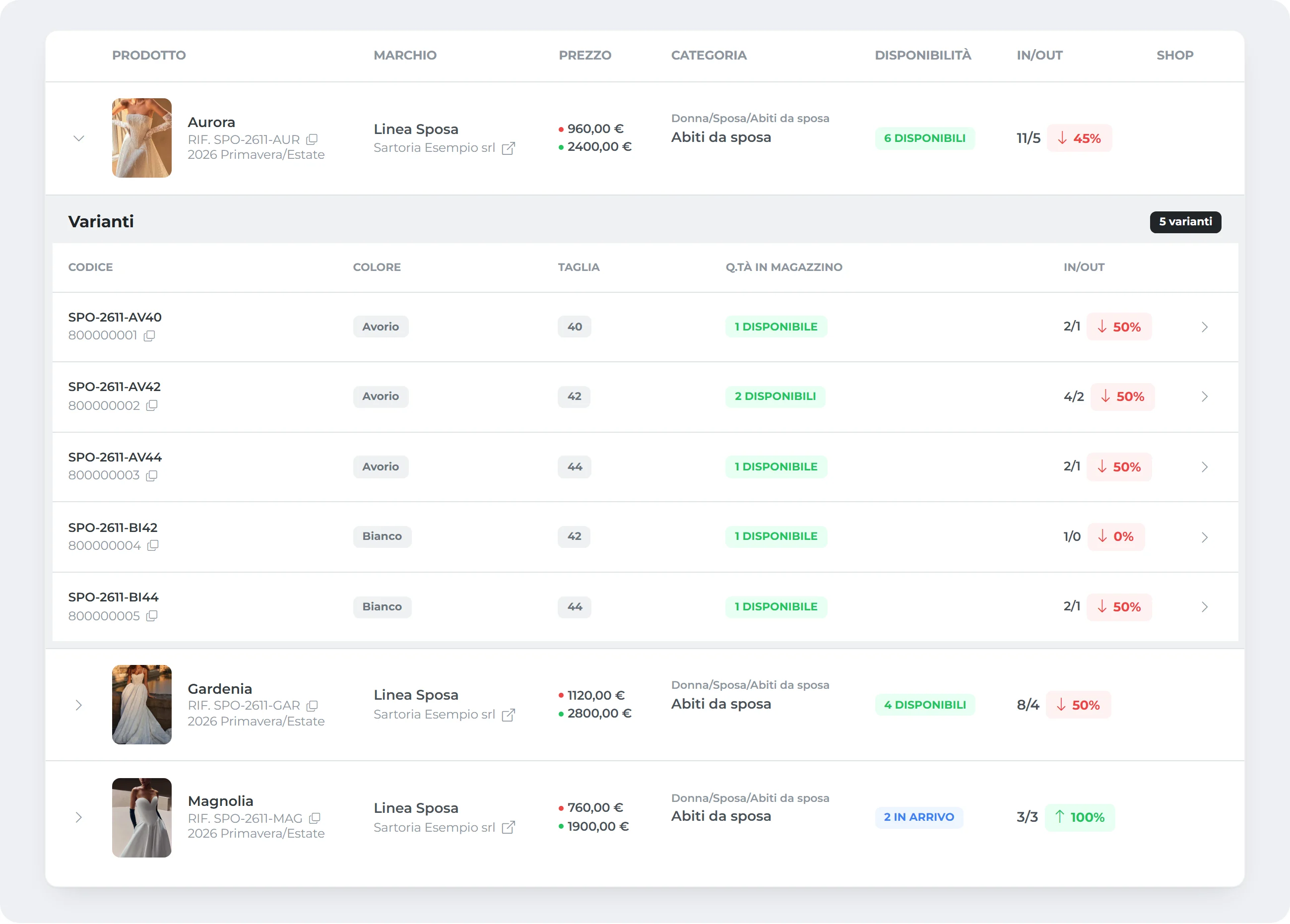Sort by PREZZO column header

click(x=584, y=55)
